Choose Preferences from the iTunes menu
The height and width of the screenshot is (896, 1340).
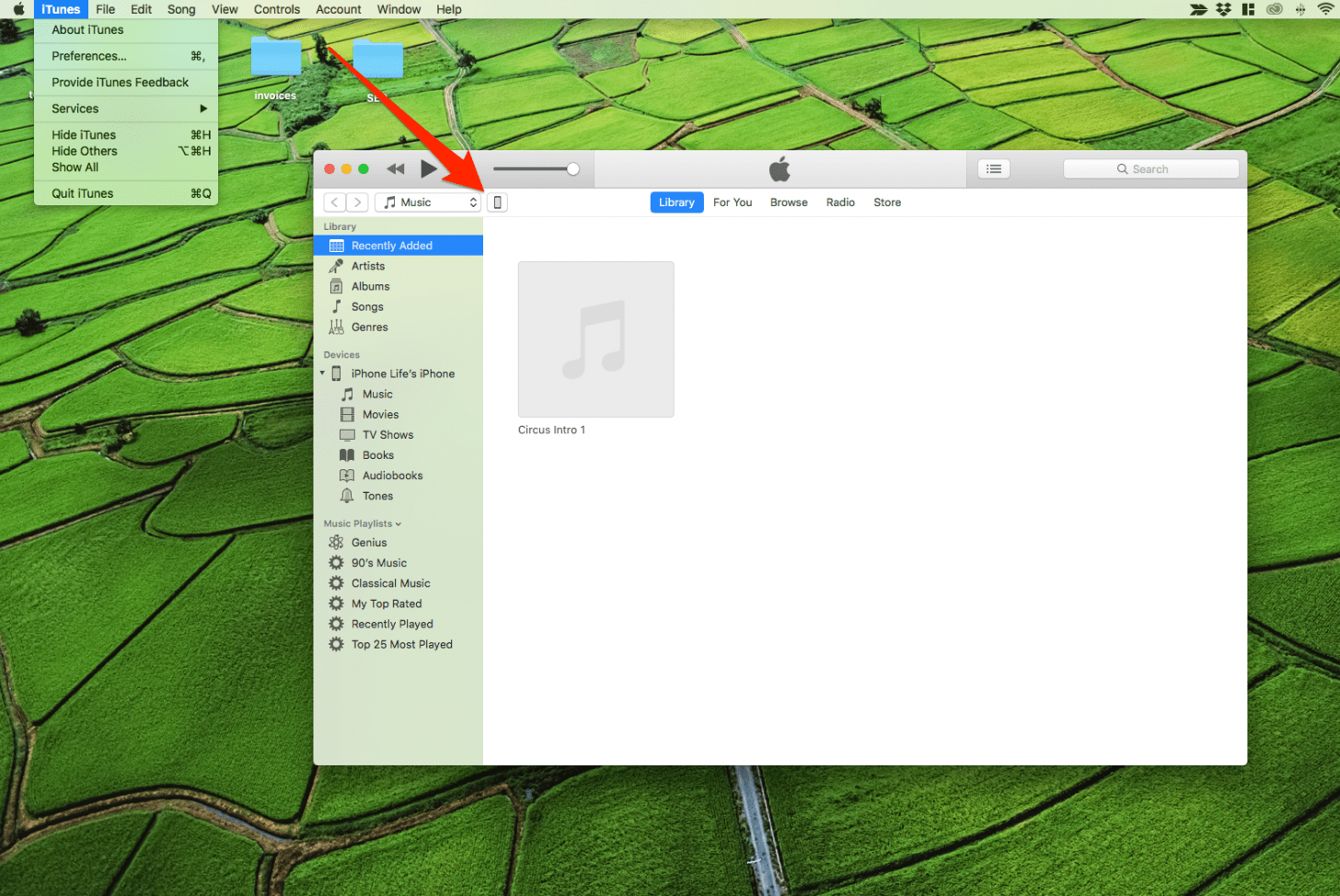coord(89,56)
